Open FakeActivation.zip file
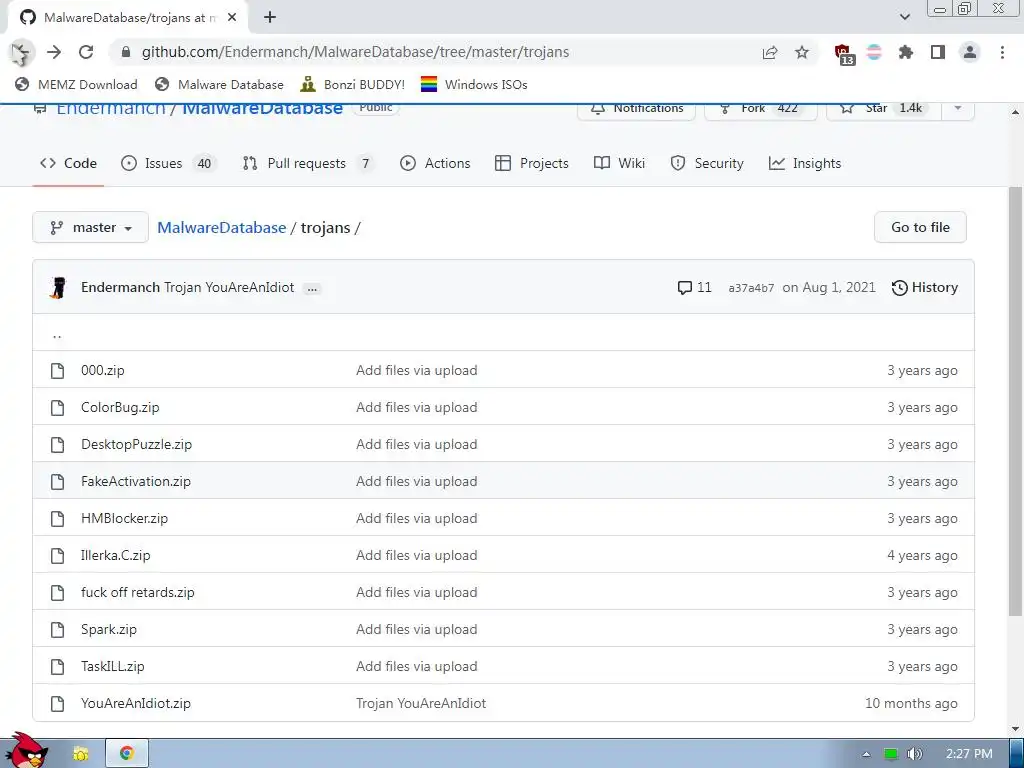 (136, 481)
